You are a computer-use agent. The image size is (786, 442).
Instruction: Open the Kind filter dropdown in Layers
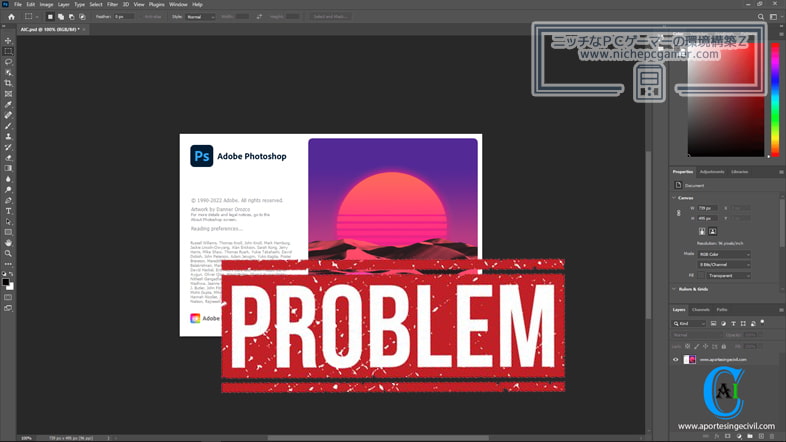689,324
